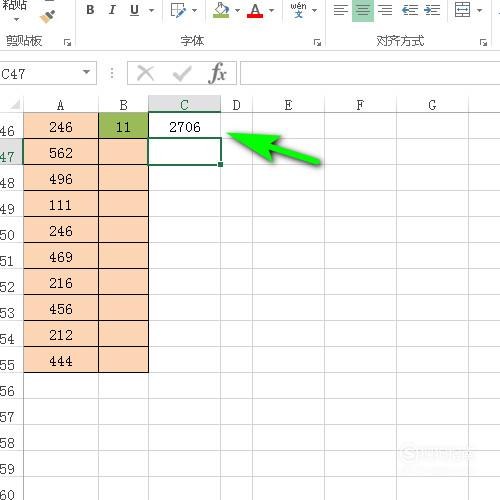
Task: Open Clipboard dialog launcher
Action: click(68, 43)
